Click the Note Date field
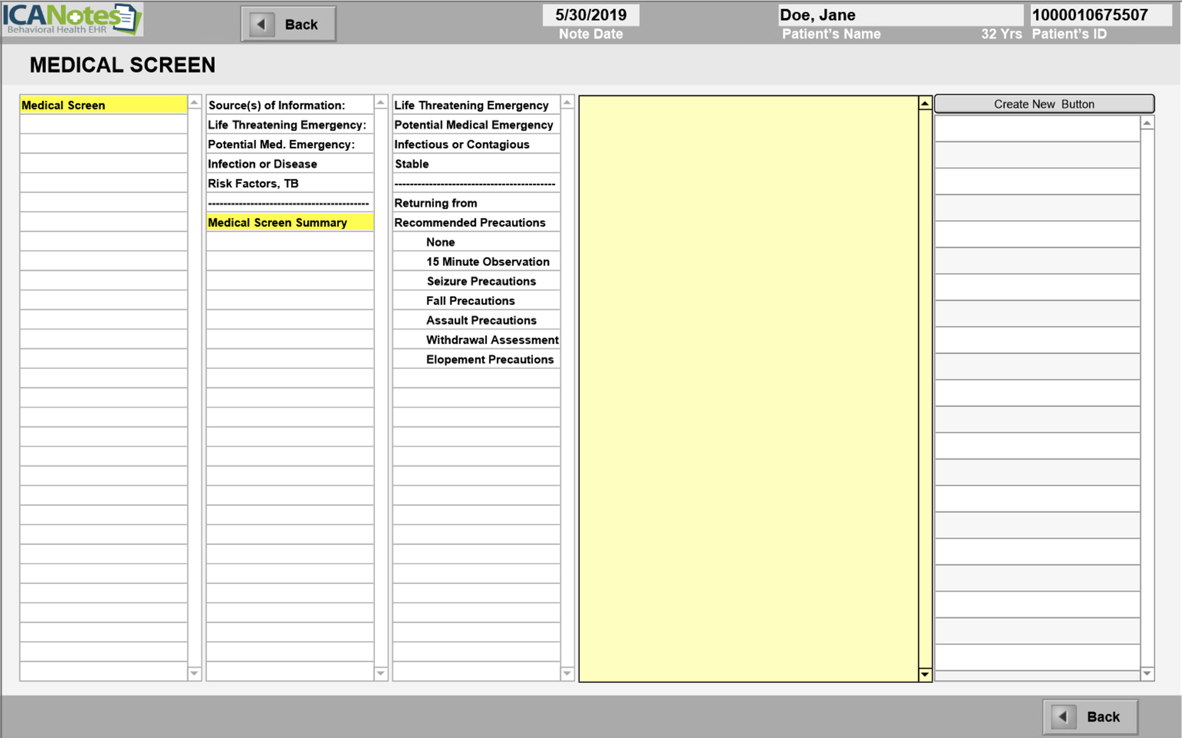Image resolution: width=1182 pixels, height=738 pixels. [590, 15]
